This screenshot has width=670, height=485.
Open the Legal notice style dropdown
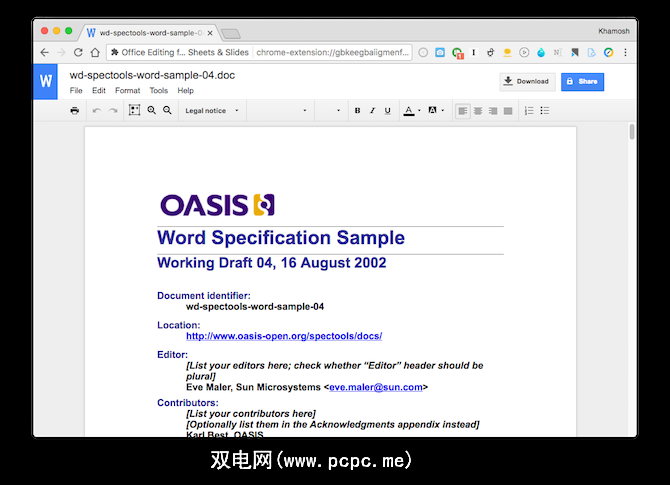(212, 111)
